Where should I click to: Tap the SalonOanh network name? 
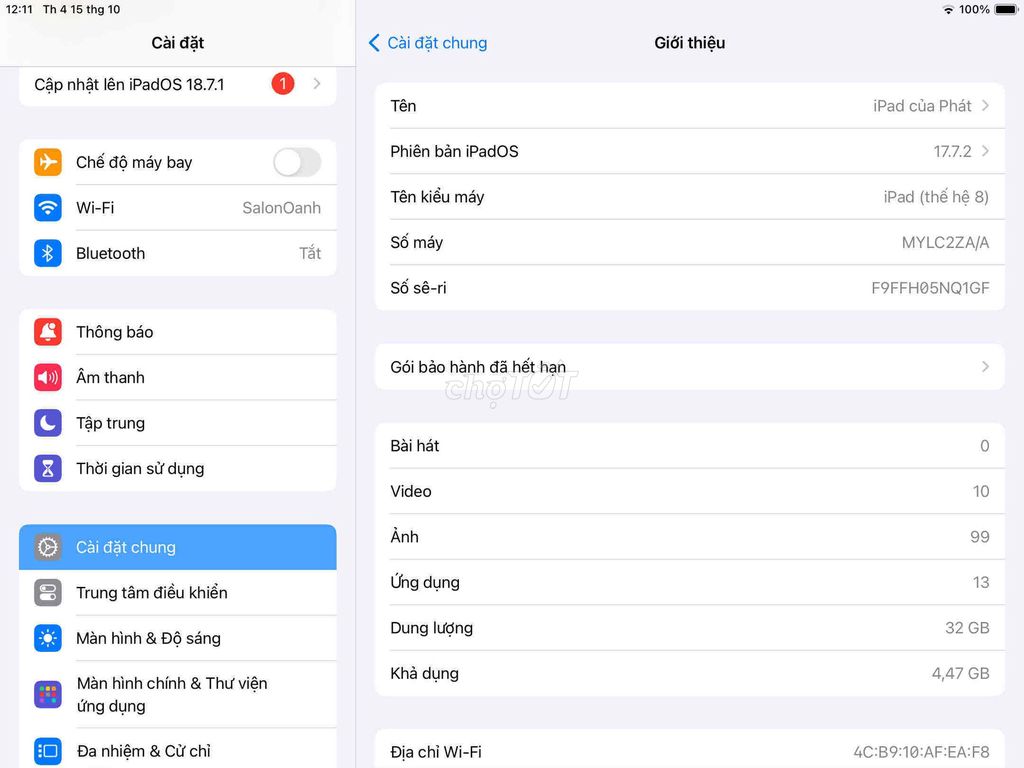click(x=281, y=208)
